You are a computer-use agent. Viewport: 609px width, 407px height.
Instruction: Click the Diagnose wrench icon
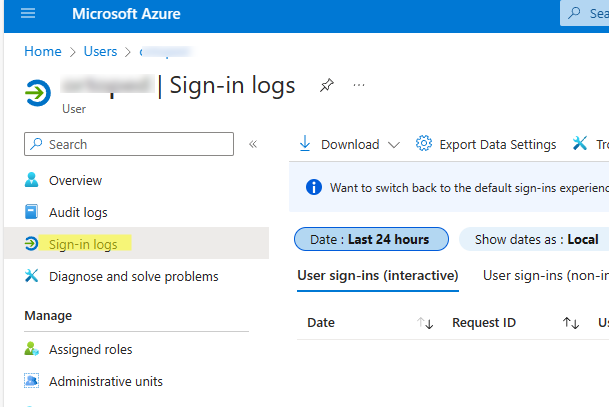(31, 275)
